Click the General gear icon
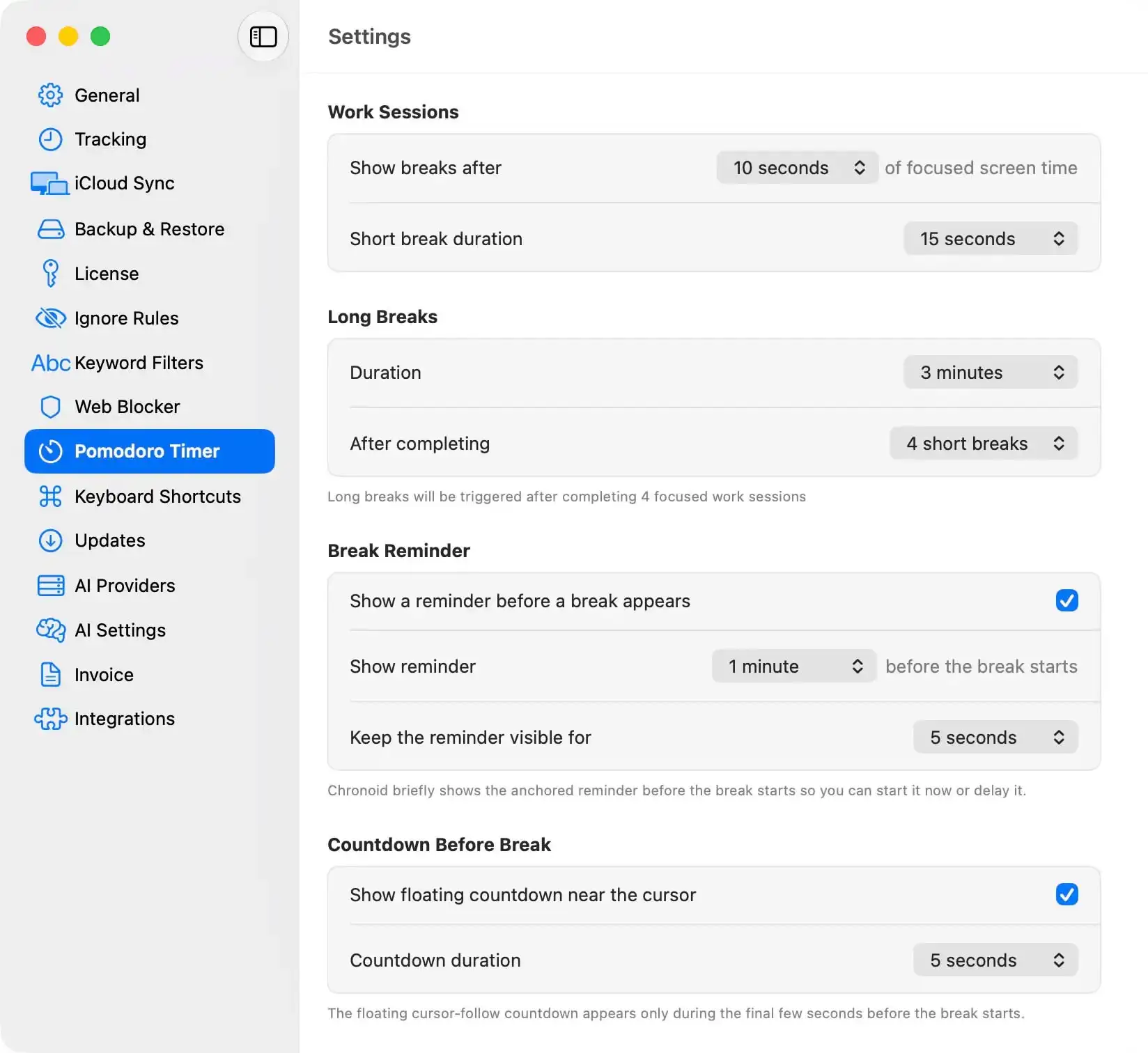1148x1053 pixels. click(50, 95)
